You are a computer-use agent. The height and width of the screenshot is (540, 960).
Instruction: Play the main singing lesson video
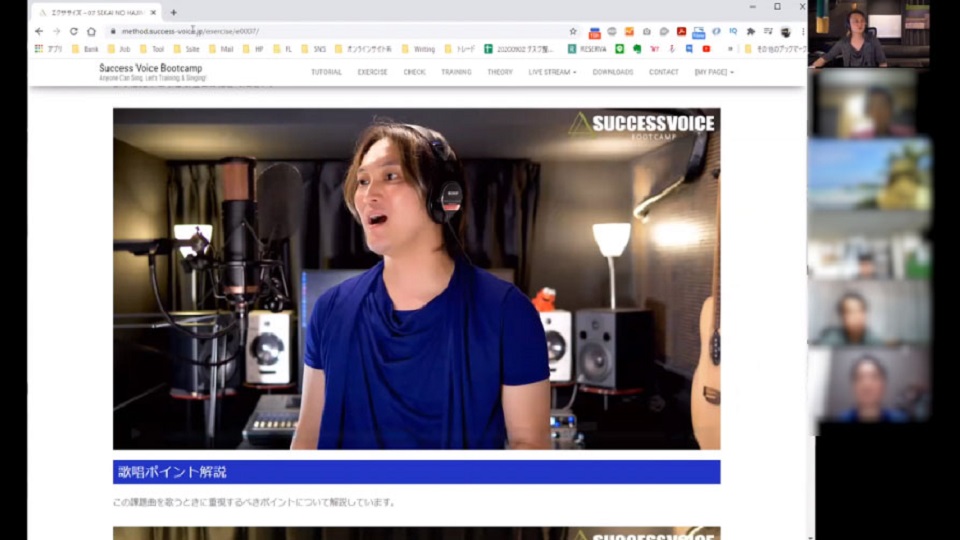pyautogui.click(x=416, y=279)
